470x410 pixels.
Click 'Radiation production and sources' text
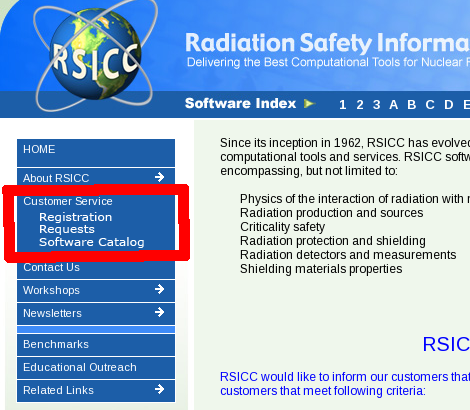click(332, 213)
